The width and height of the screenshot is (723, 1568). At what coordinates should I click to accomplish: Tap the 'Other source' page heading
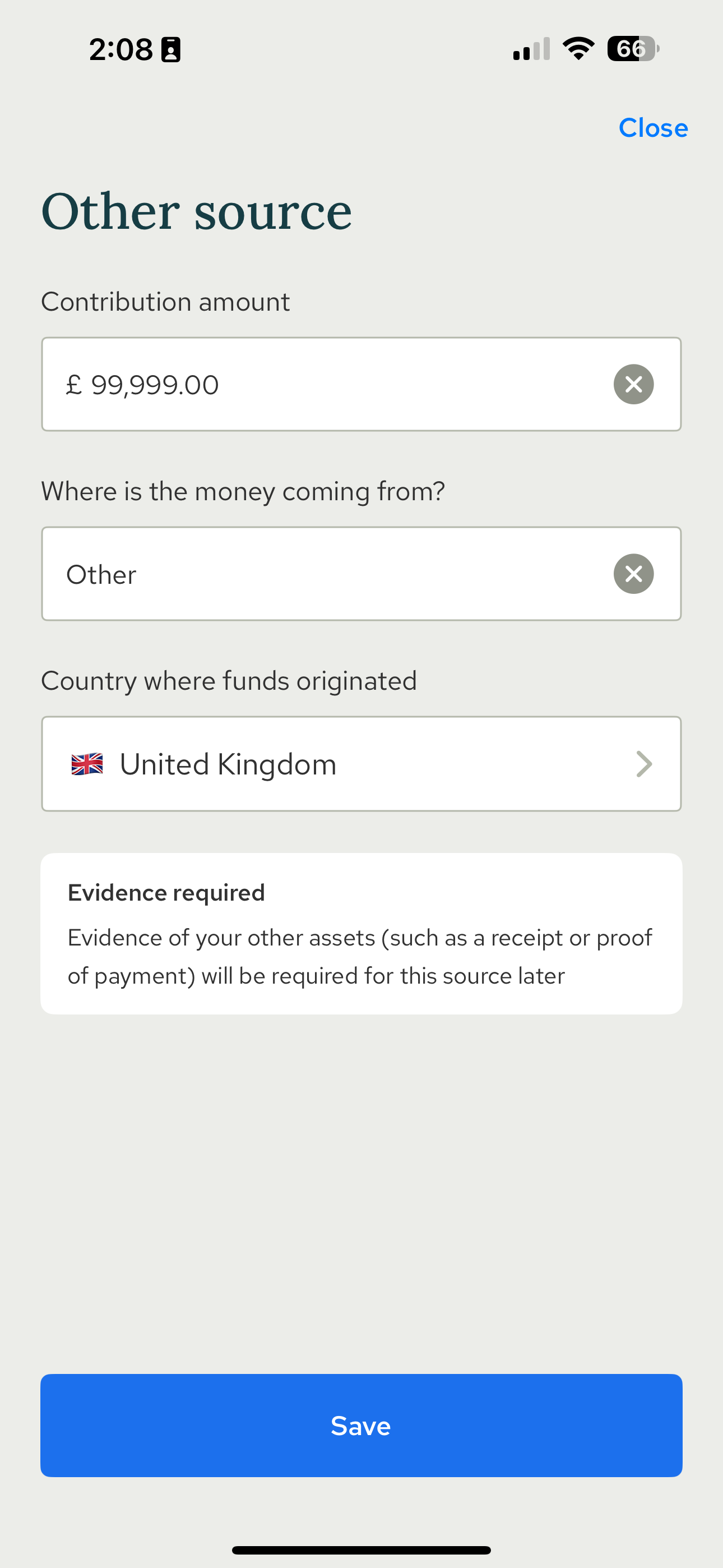[197, 211]
